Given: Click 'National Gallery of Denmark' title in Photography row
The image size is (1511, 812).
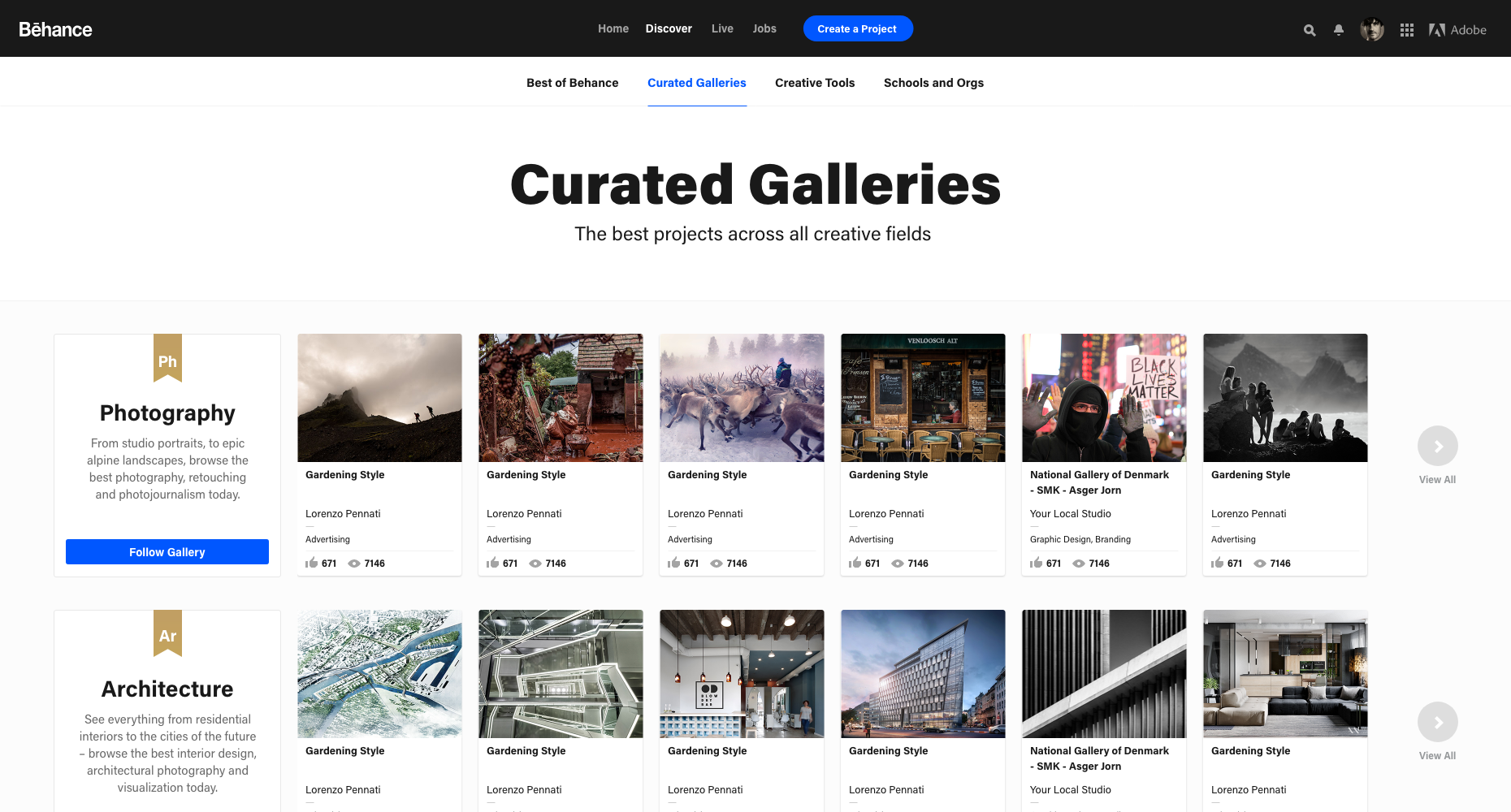Looking at the screenshot, I should pos(1099,482).
